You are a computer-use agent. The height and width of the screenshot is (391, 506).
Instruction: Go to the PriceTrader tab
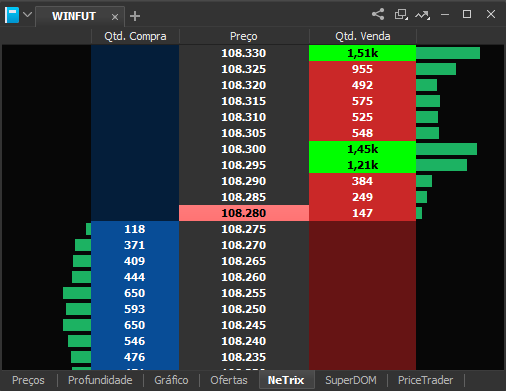tap(425, 380)
